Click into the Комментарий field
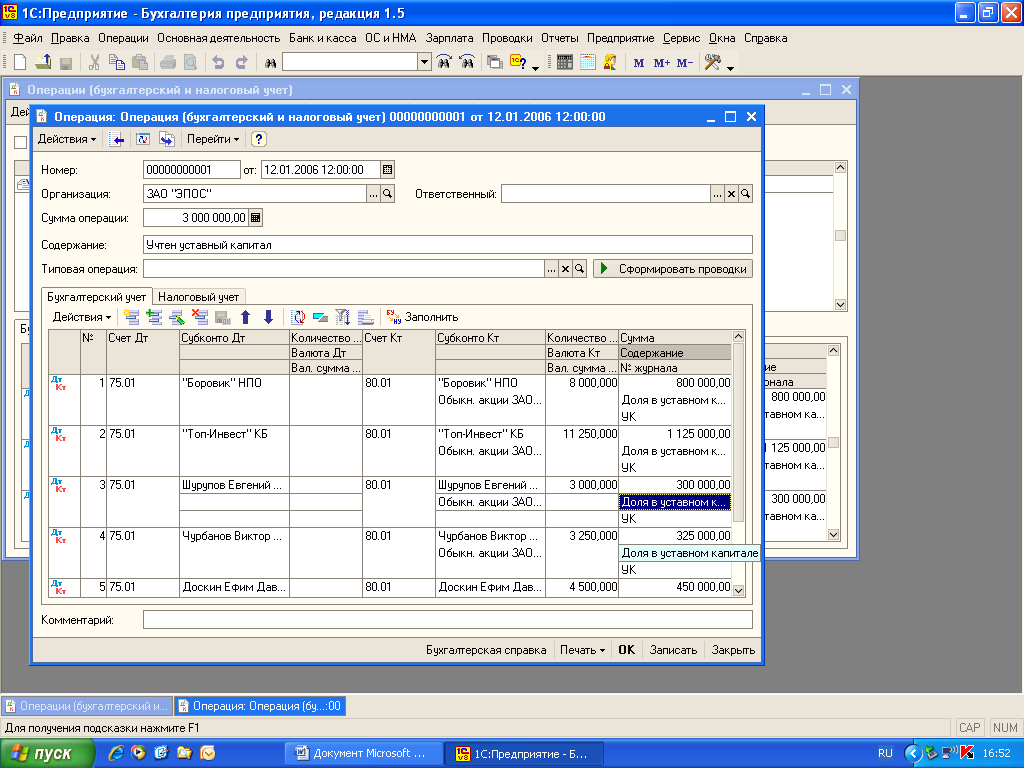This screenshot has height=768, width=1024. click(x=447, y=620)
